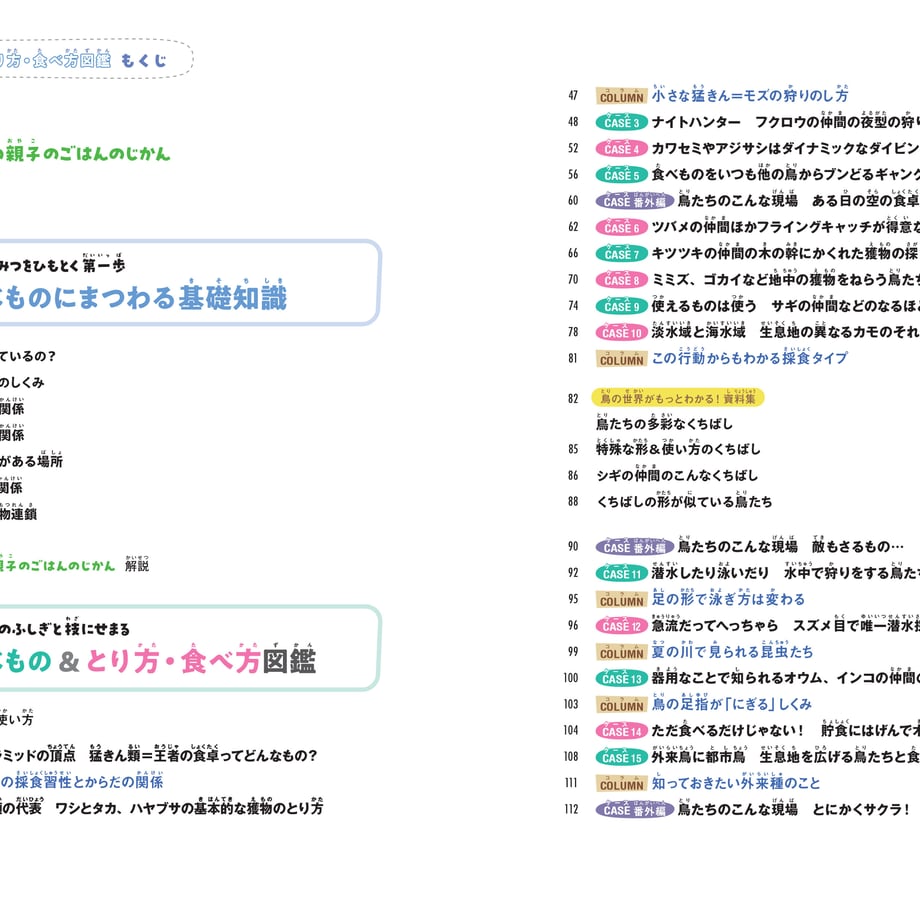920x920 pixels.
Task: Click the text '解説' beside the green title
Action: pyautogui.click(x=137, y=565)
